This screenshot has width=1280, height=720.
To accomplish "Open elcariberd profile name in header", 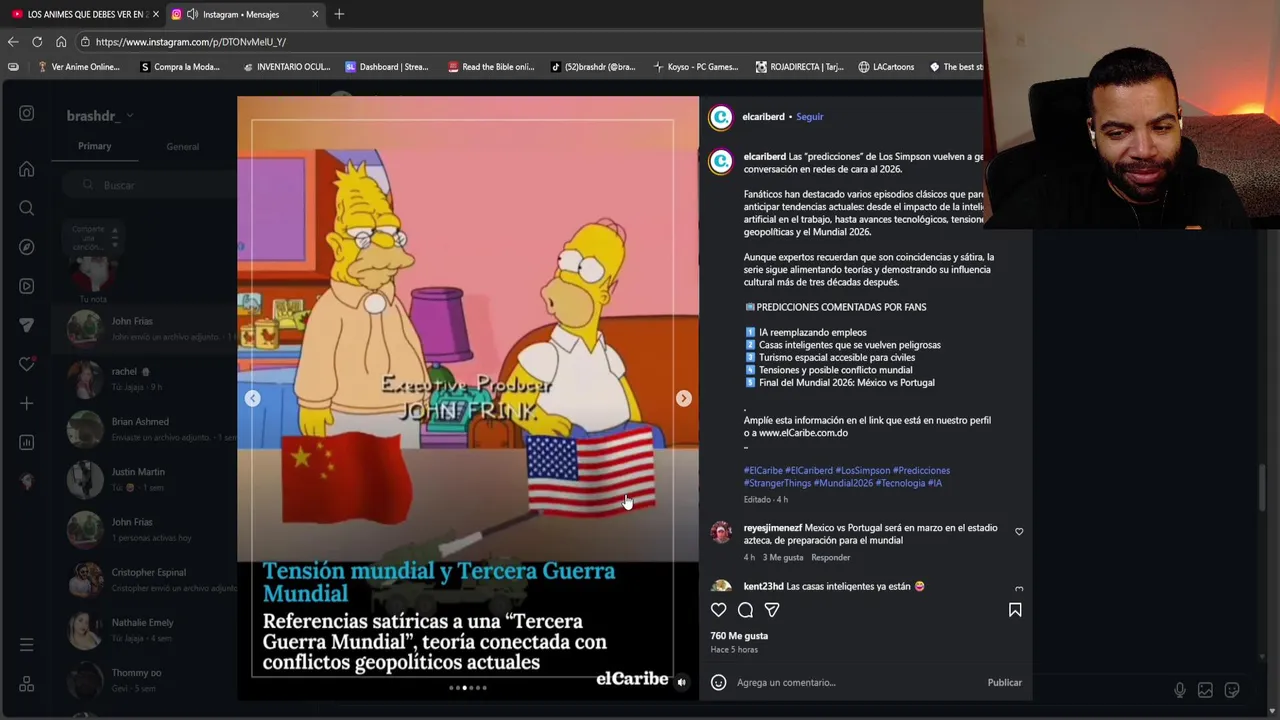I will pos(763,117).
